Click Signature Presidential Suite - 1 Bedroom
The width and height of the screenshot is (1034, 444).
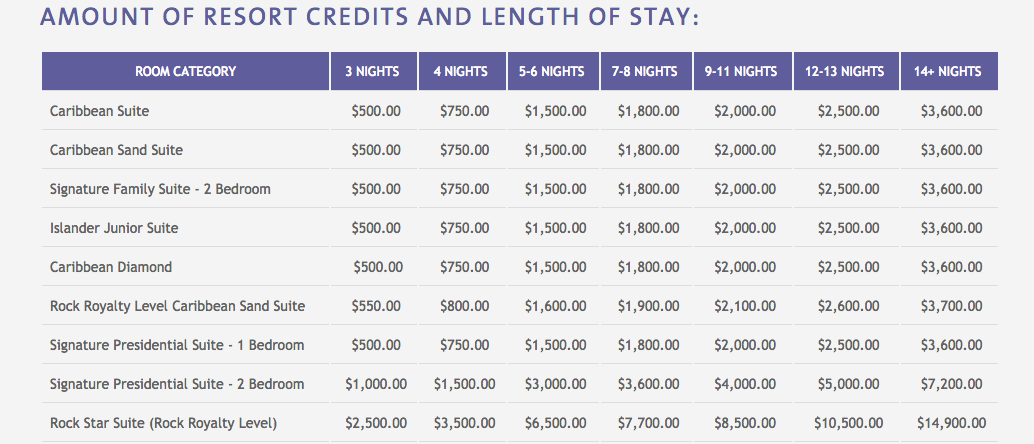point(177,345)
